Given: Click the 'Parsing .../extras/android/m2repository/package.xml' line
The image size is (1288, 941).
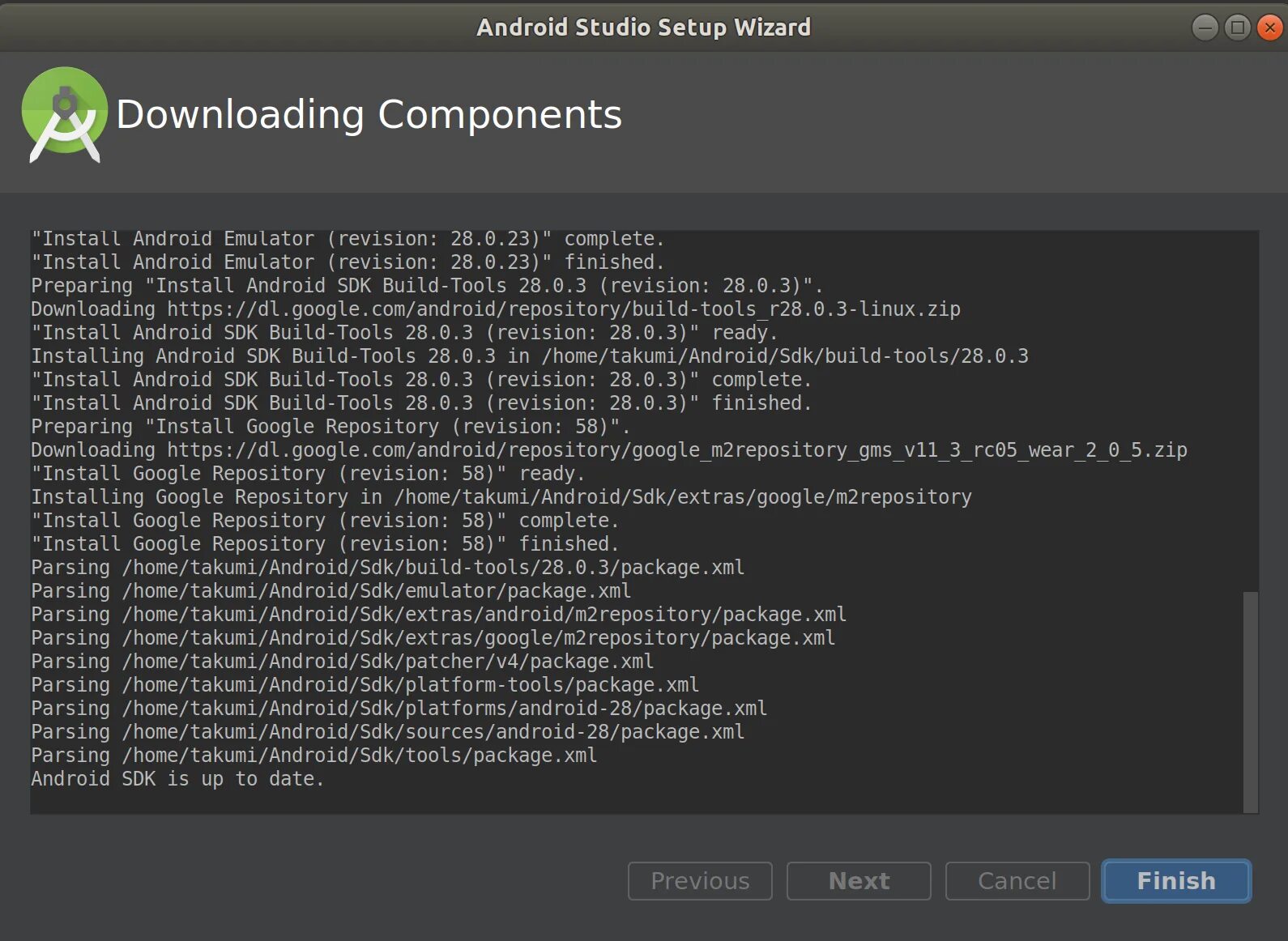Looking at the screenshot, I should coord(439,615).
